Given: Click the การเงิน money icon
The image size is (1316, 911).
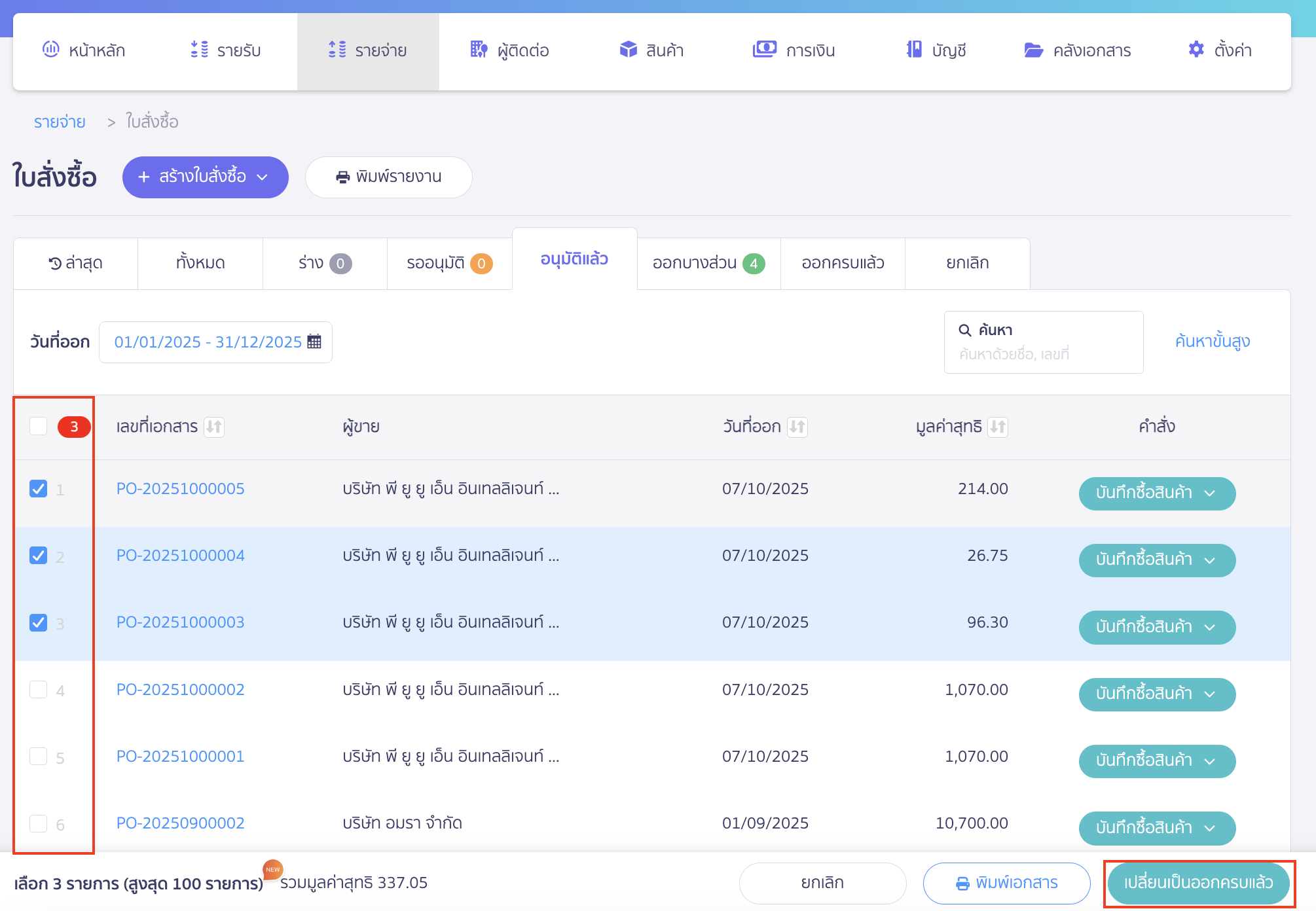Looking at the screenshot, I should pyautogui.click(x=764, y=50).
